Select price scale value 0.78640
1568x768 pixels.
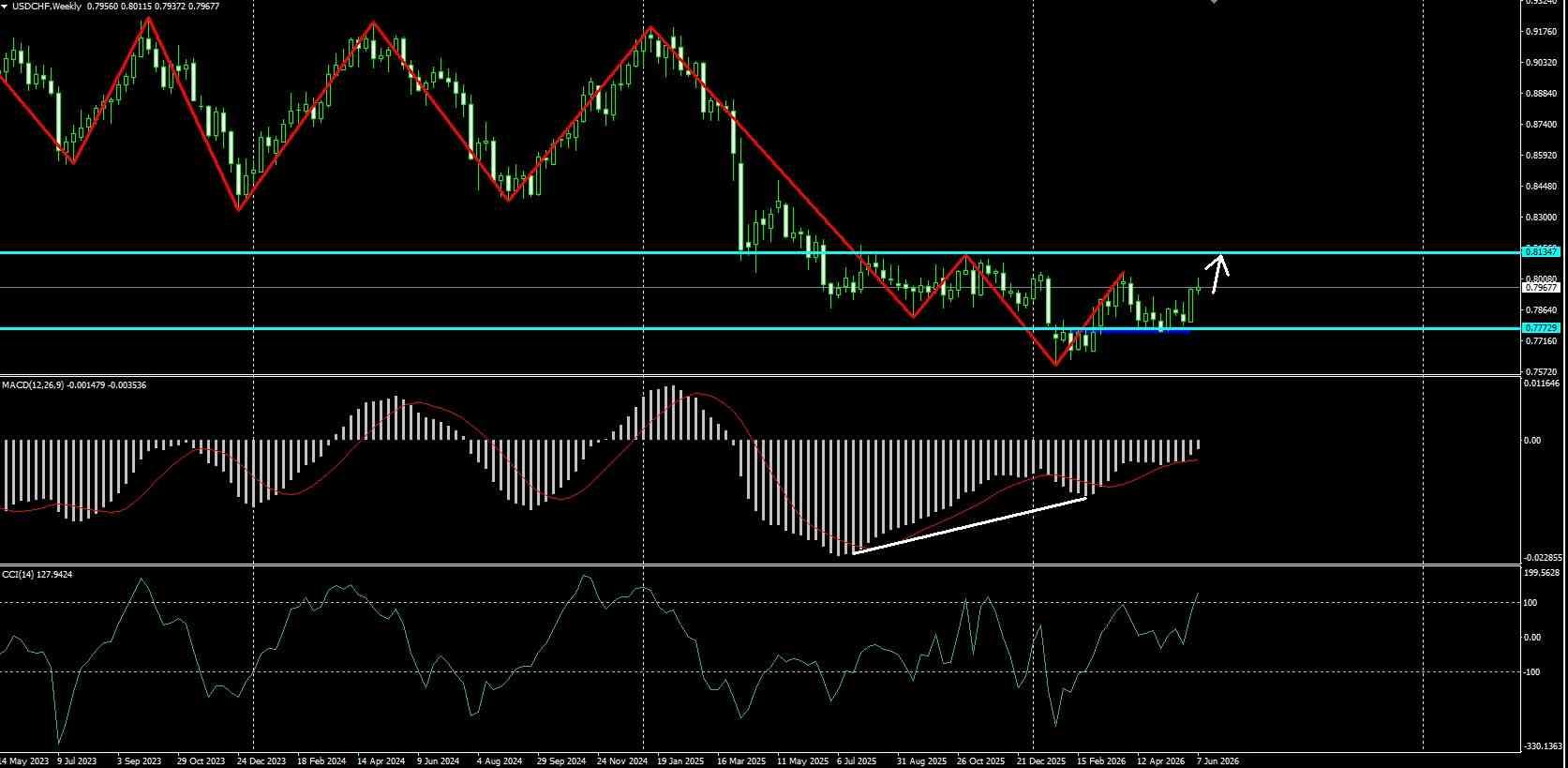pos(1542,310)
